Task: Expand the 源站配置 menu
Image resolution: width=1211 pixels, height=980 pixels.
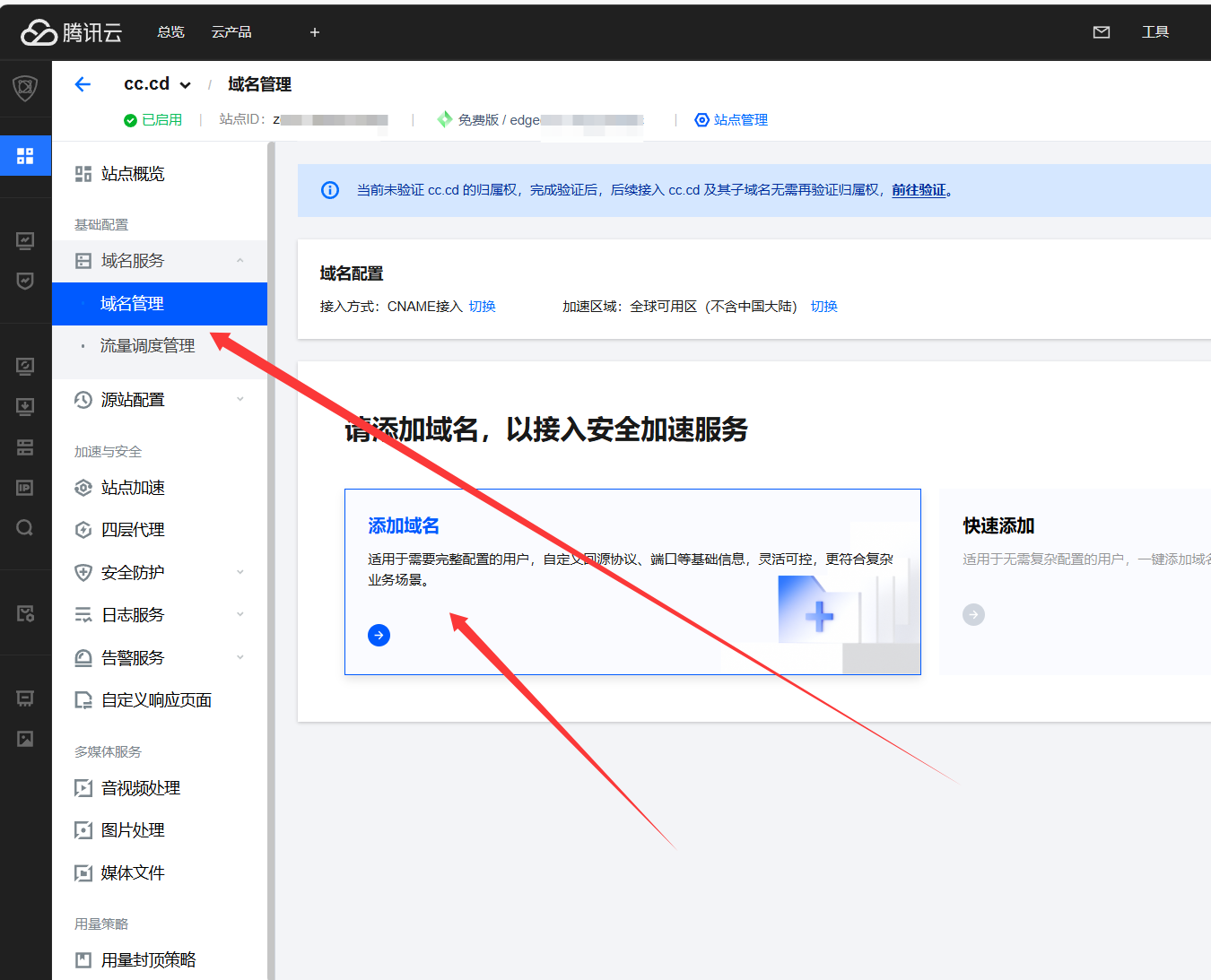Action: [240, 400]
